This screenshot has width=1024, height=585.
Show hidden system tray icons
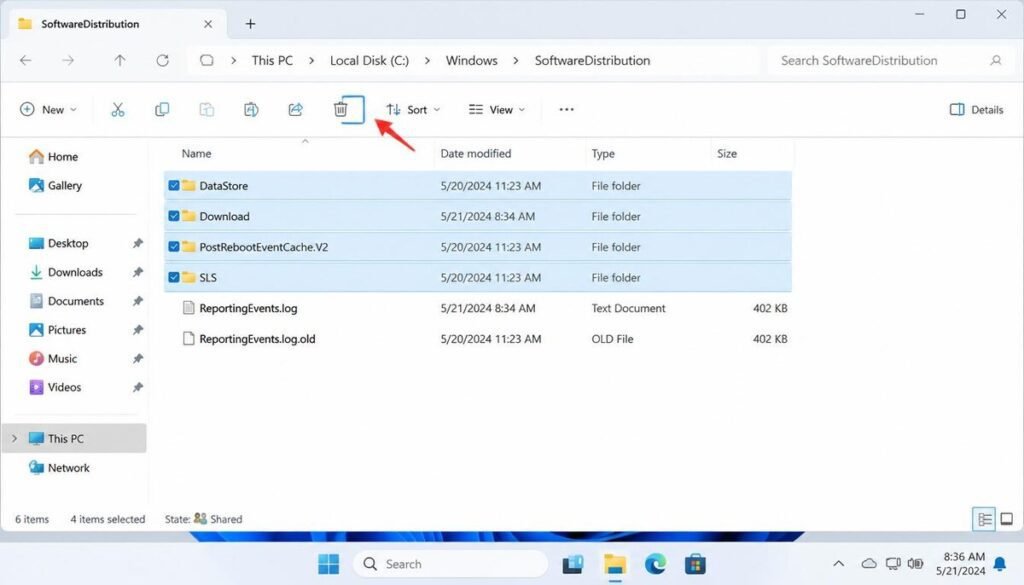839,563
